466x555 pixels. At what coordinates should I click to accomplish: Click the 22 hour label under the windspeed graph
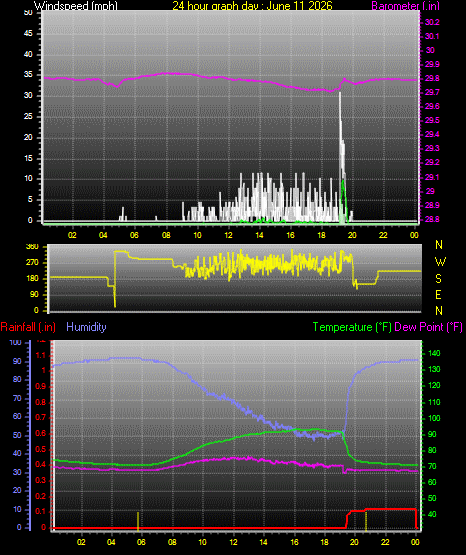click(x=383, y=235)
